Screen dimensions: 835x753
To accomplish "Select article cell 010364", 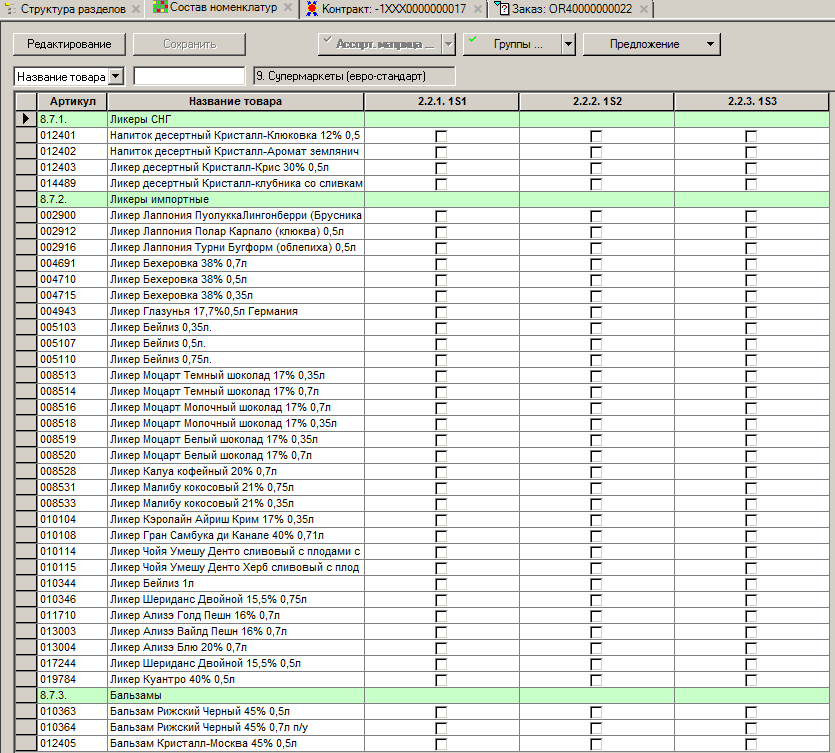I will coord(72,727).
